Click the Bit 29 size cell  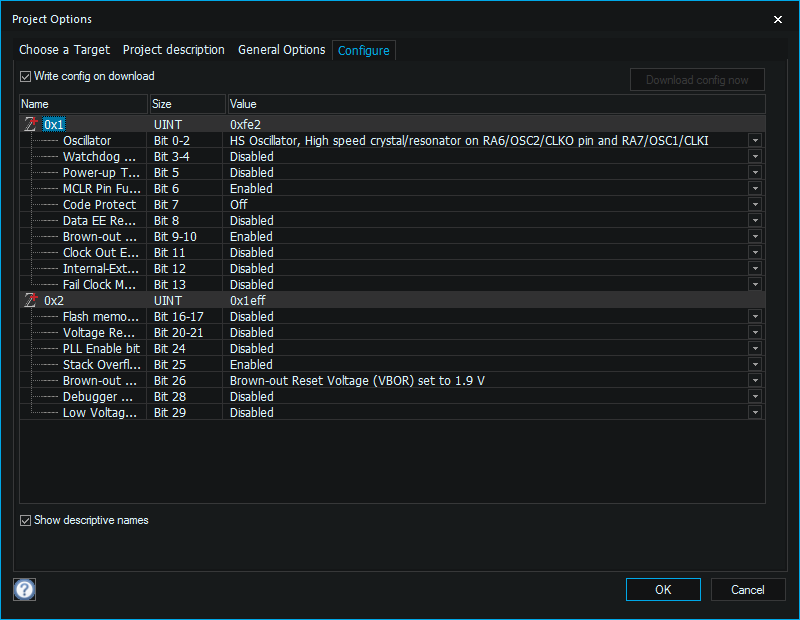pyautogui.click(x=170, y=412)
